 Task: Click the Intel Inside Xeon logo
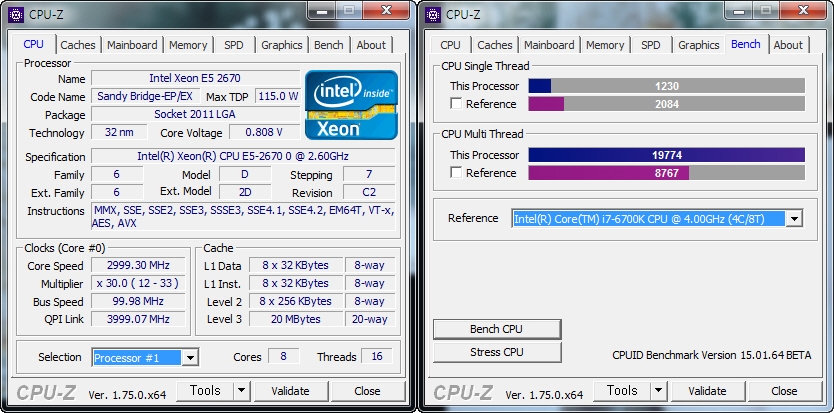coord(351,105)
